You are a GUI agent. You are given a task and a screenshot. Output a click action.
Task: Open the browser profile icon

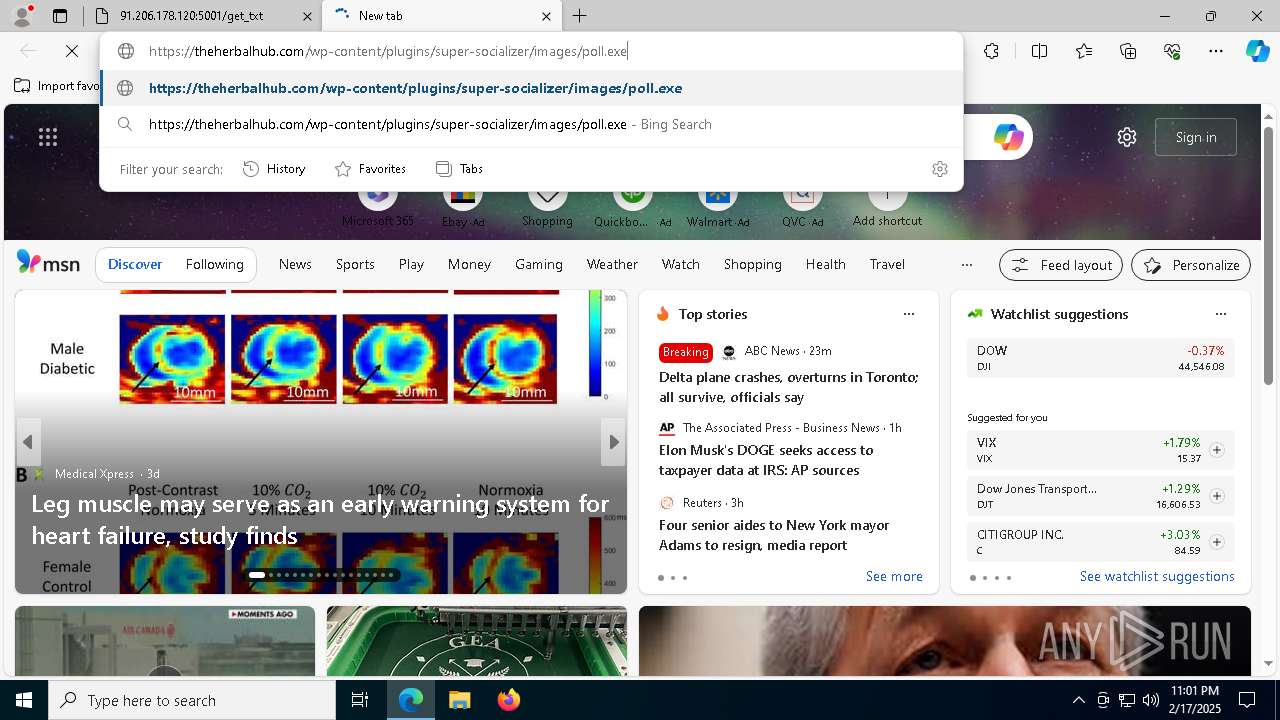point(22,15)
